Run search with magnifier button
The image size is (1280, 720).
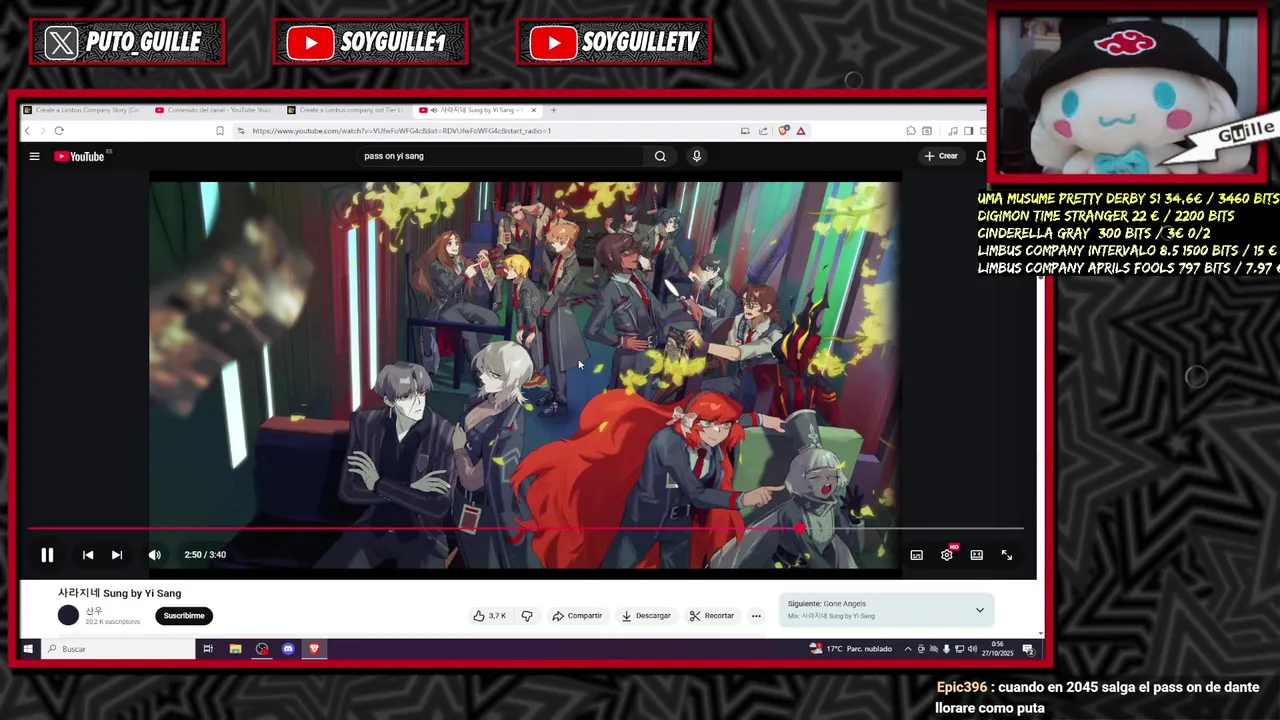click(x=660, y=156)
